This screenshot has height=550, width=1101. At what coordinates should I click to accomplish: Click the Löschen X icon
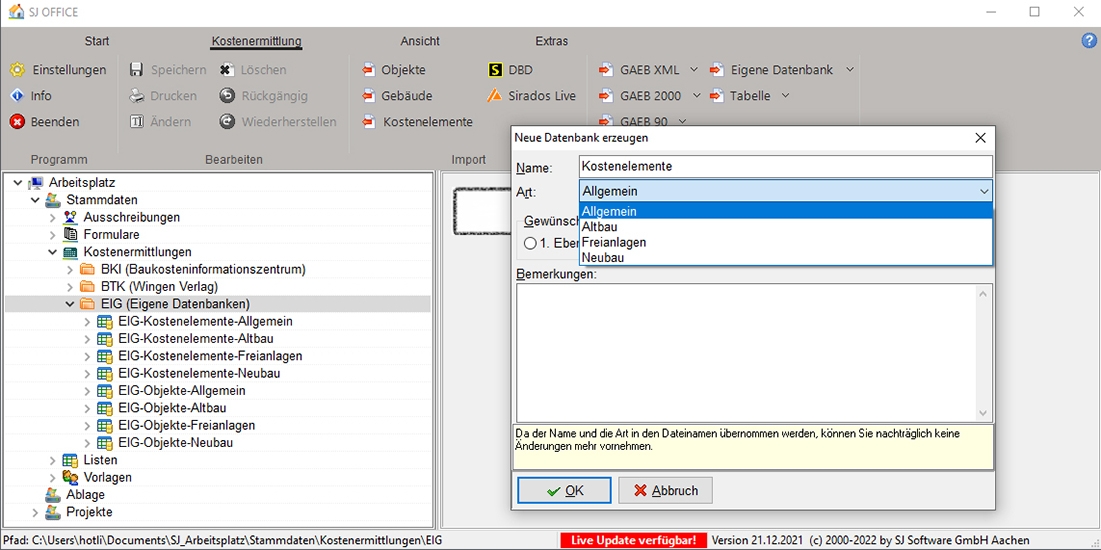pos(227,70)
